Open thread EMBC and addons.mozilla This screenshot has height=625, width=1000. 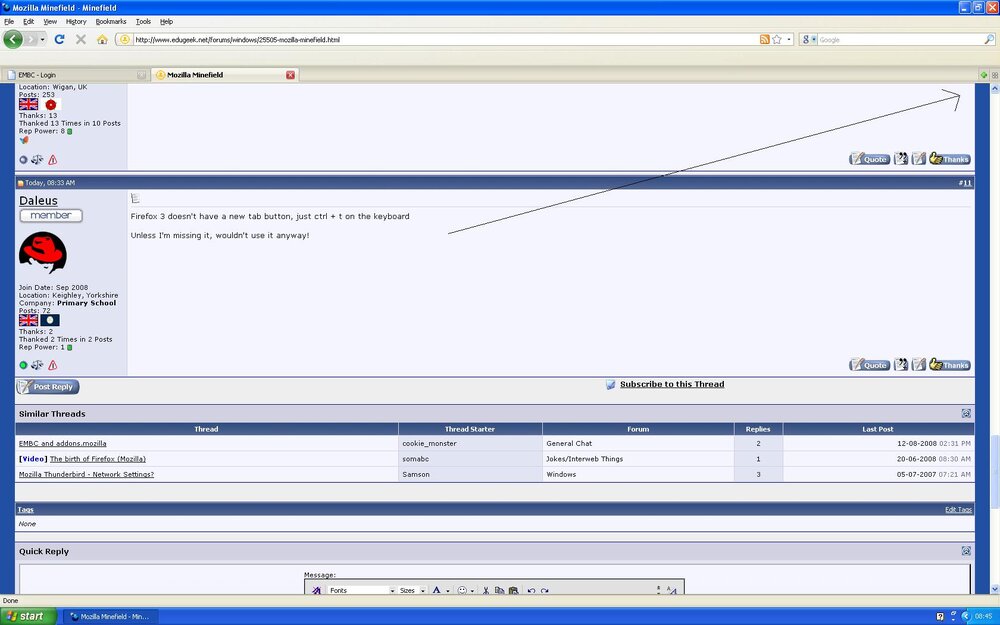[62, 443]
